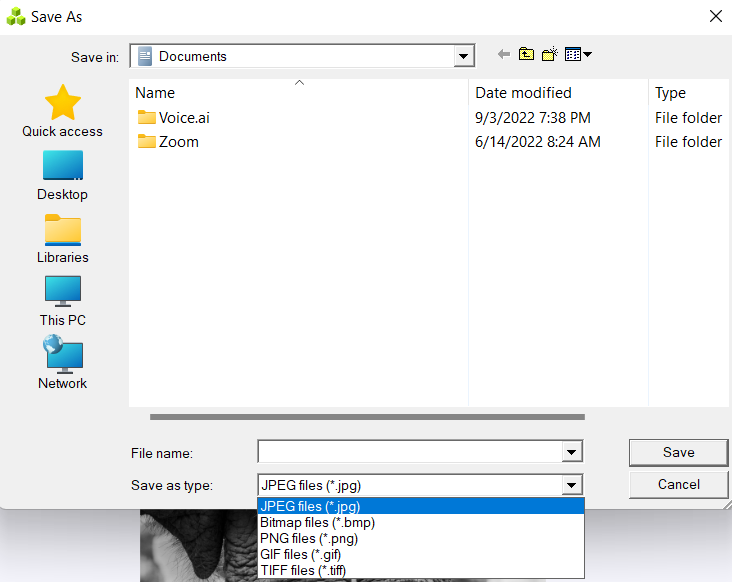This screenshot has width=732, height=582.
Task: Pick Bitmap files (*.bmp) option
Action: coord(317,522)
